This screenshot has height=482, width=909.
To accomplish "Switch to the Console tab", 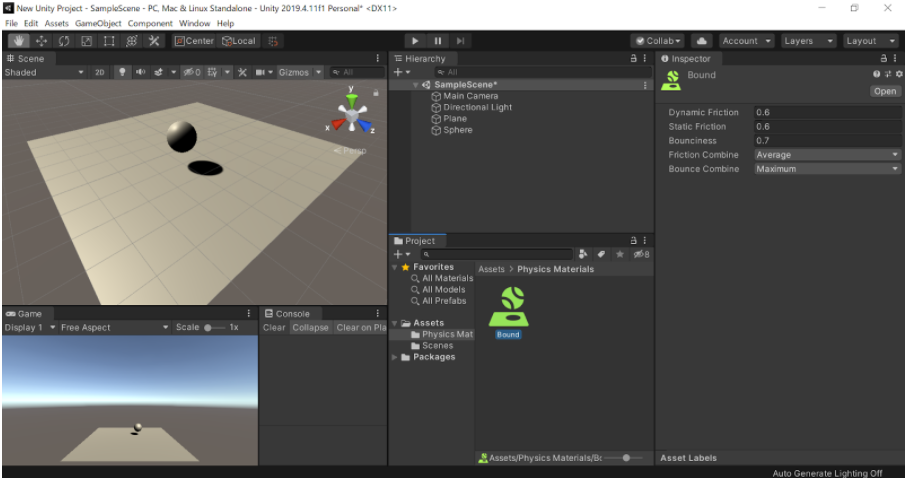I will [x=288, y=313].
